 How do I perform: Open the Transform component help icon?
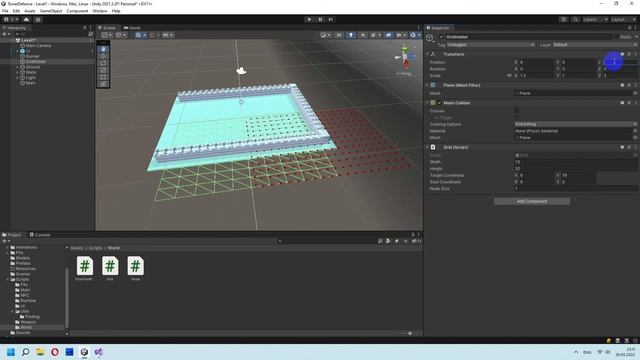click(x=622, y=54)
